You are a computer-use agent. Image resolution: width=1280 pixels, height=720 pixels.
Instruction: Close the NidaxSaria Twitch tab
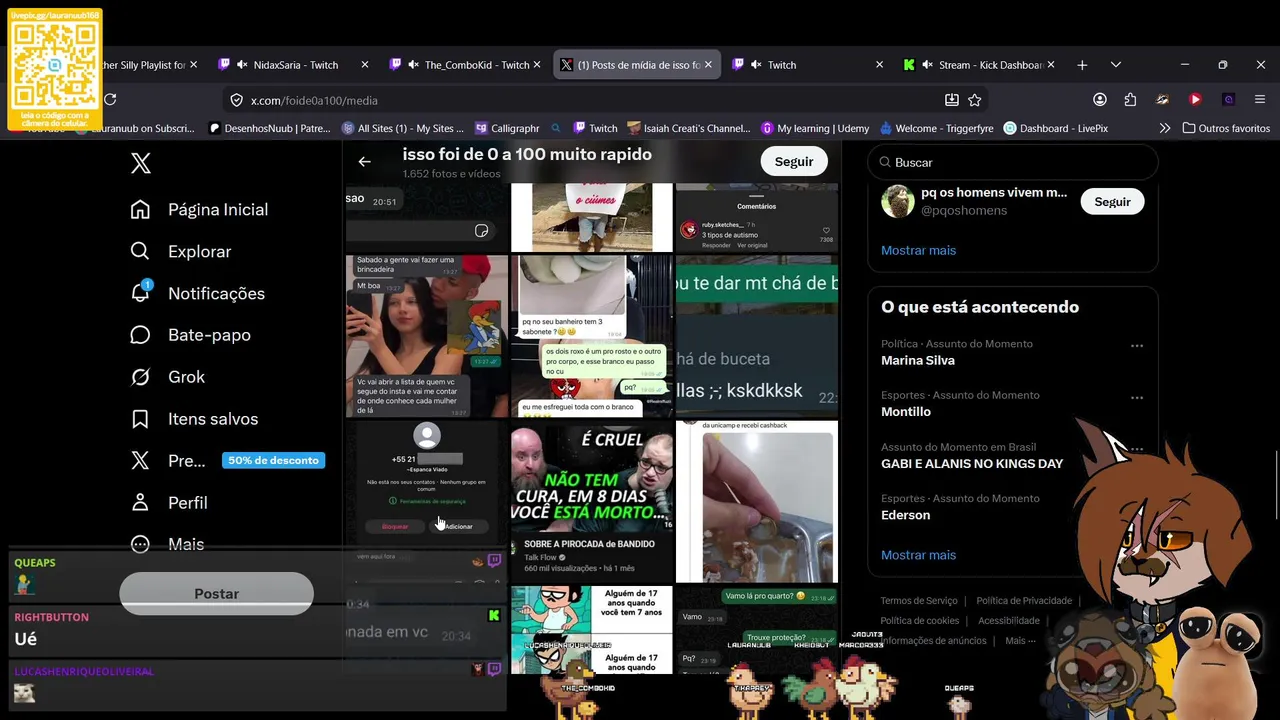[365, 65]
